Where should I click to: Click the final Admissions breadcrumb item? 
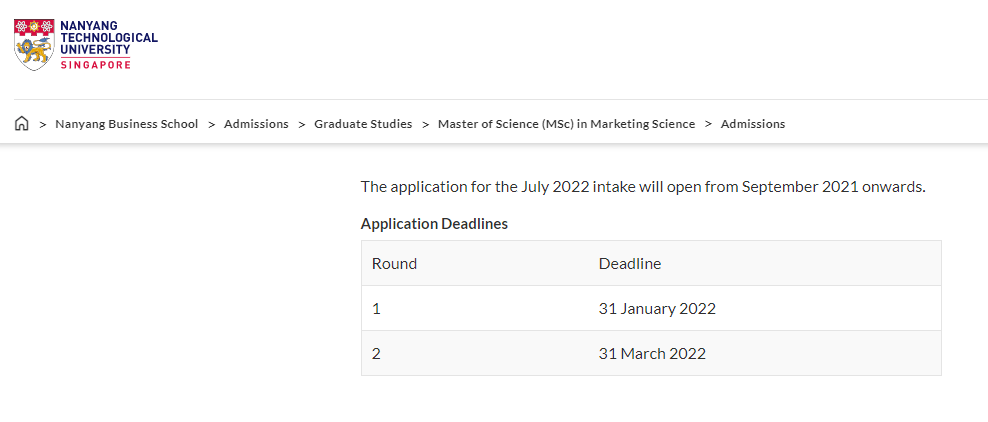click(753, 124)
